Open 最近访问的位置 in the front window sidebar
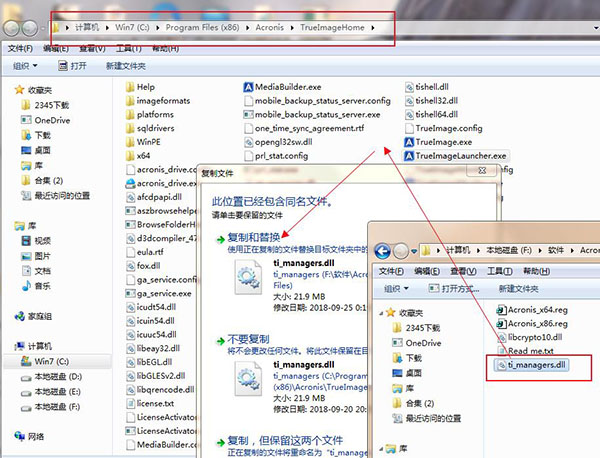Viewport: 600px width, 458px height. point(427,419)
